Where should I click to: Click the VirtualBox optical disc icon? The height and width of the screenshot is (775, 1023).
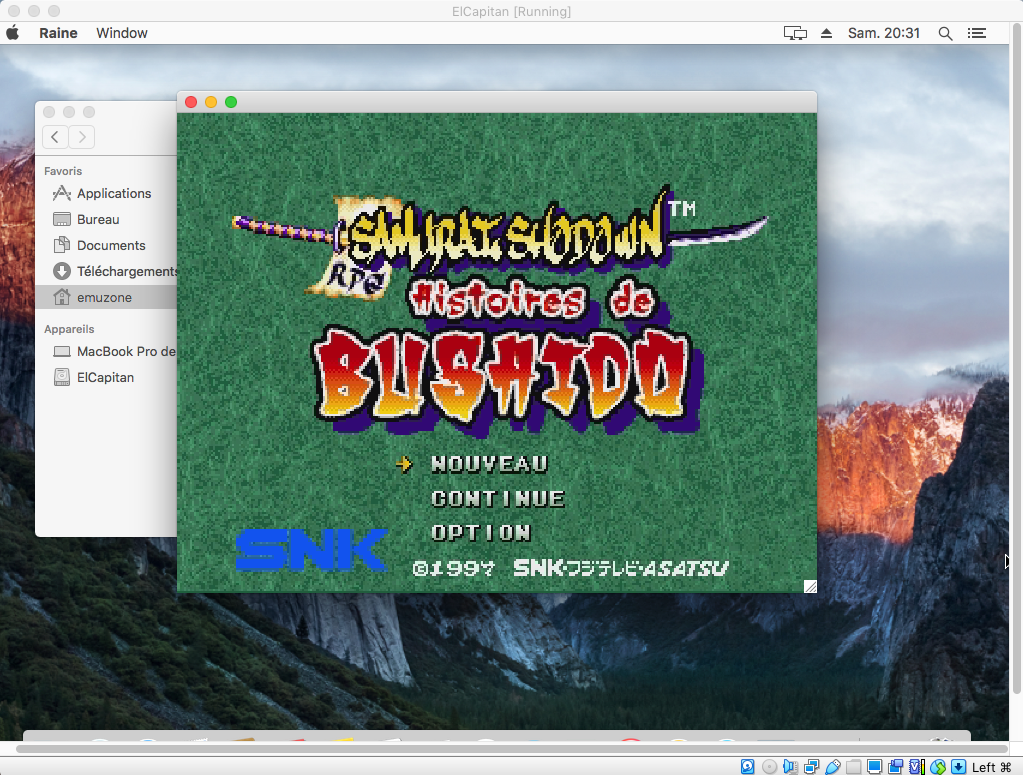769,767
